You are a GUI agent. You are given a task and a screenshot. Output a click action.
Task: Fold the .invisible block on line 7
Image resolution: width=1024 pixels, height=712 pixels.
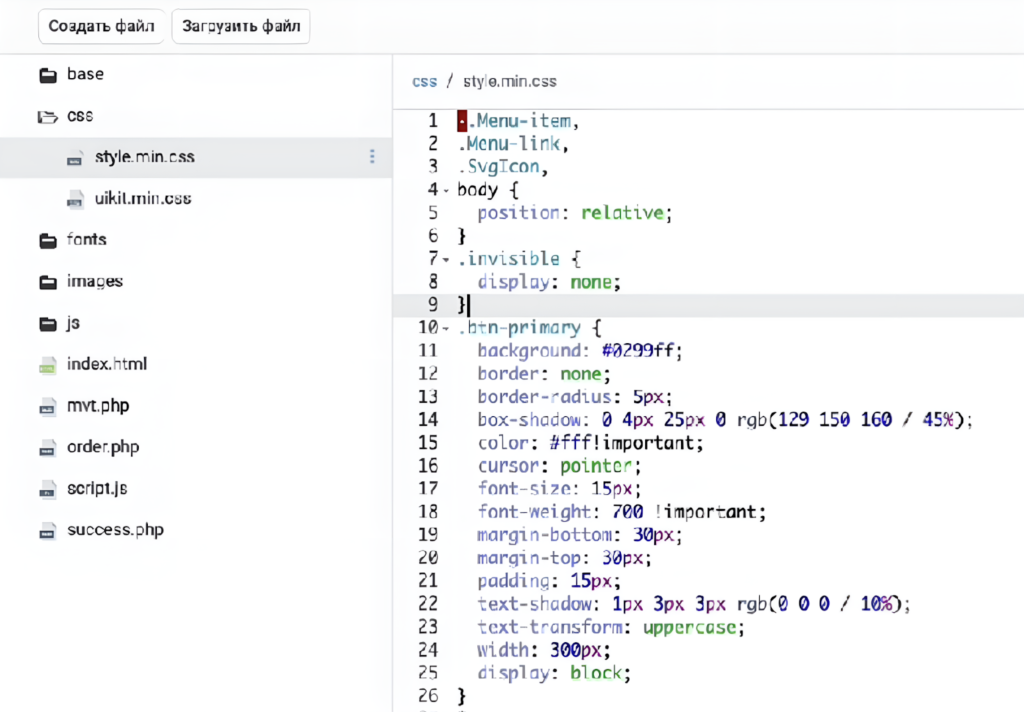coord(446,260)
